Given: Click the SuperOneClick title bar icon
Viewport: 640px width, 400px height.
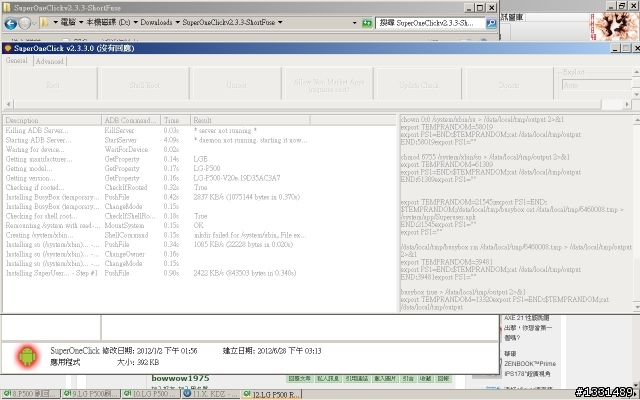Looking at the screenshot, I should pyautogui.click(x=7, y=48).
